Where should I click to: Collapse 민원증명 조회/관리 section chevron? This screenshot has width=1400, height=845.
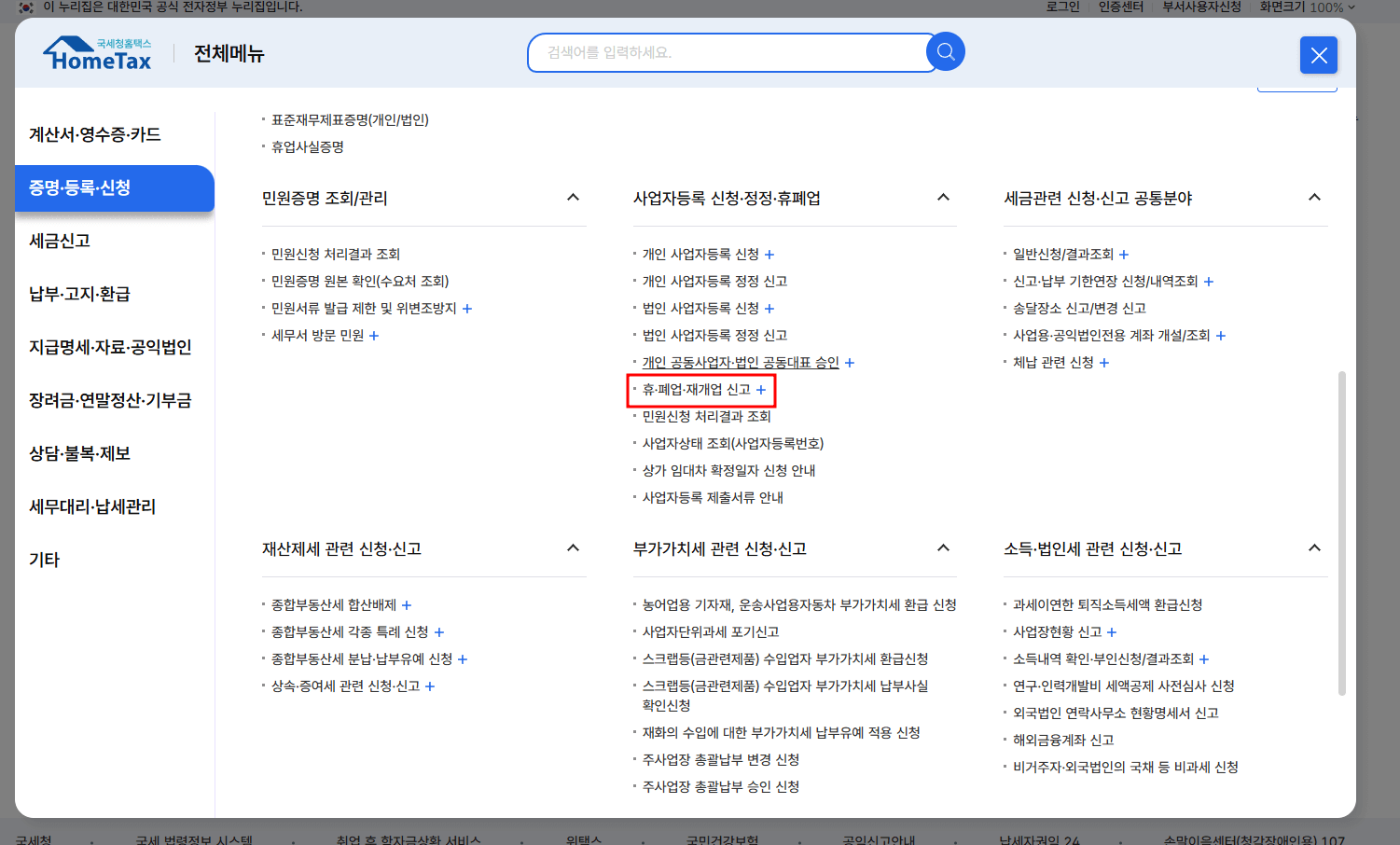(x=573, y=197)
